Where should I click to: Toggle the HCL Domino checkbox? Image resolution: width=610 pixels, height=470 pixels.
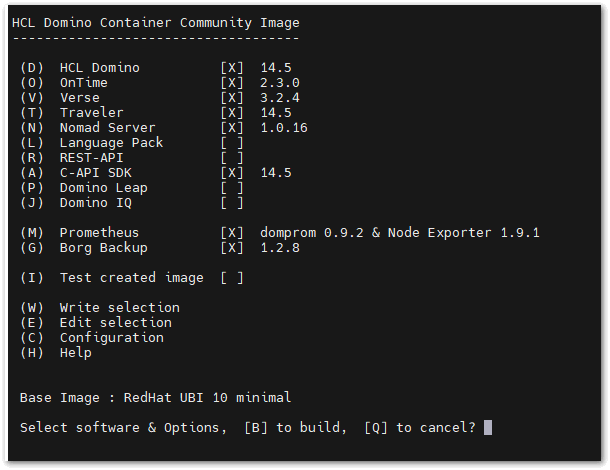click(232, 68)
